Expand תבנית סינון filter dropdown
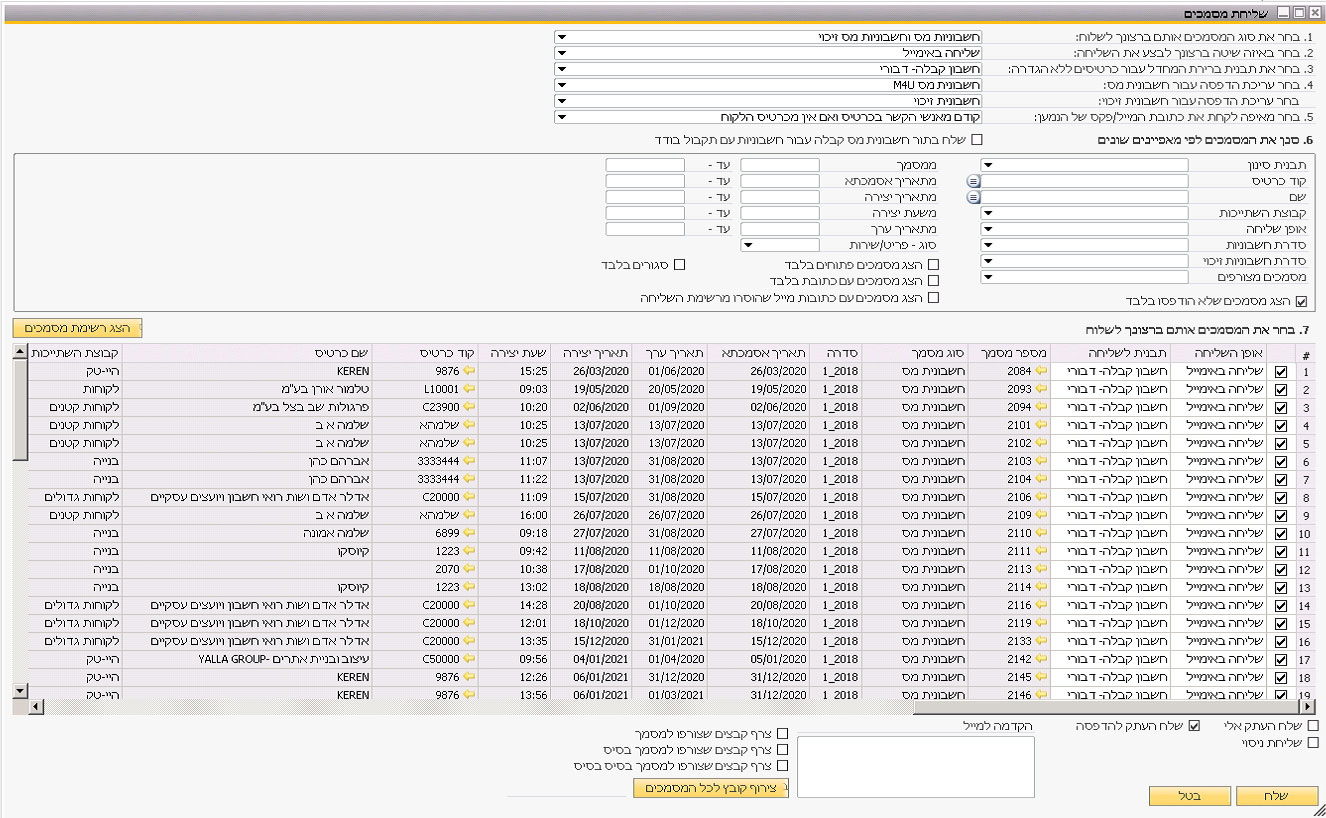 pos(988,165)
